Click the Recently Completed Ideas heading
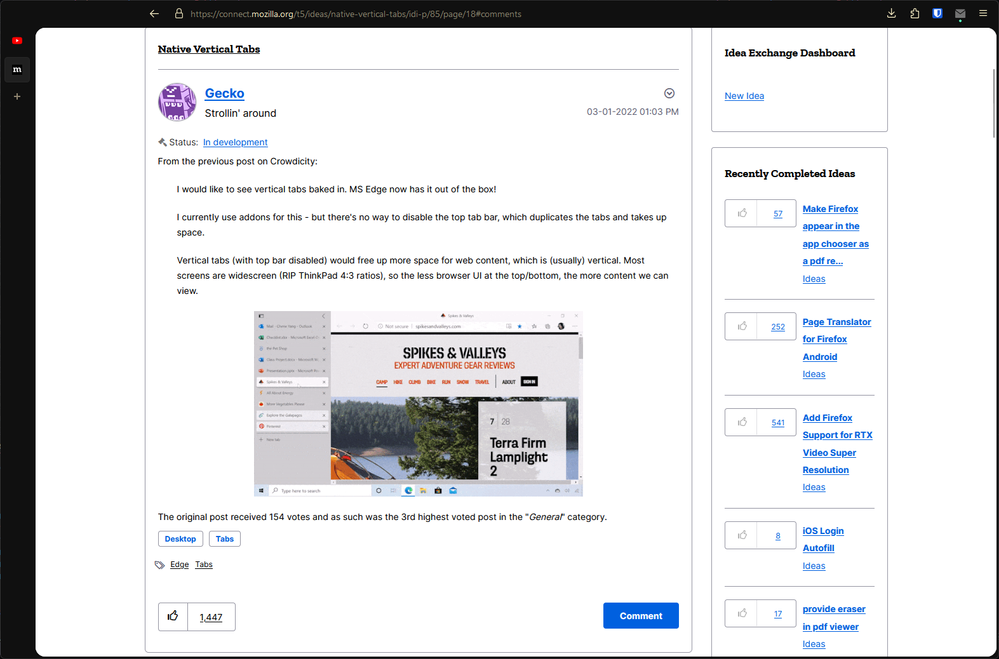This screenshot has width=999, height=659. pos(789,173)
